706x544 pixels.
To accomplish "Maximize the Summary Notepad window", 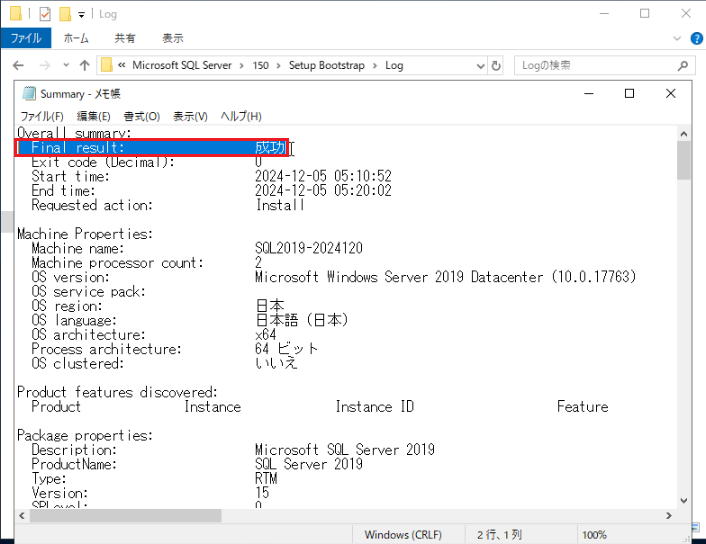I will coord(629,94).
